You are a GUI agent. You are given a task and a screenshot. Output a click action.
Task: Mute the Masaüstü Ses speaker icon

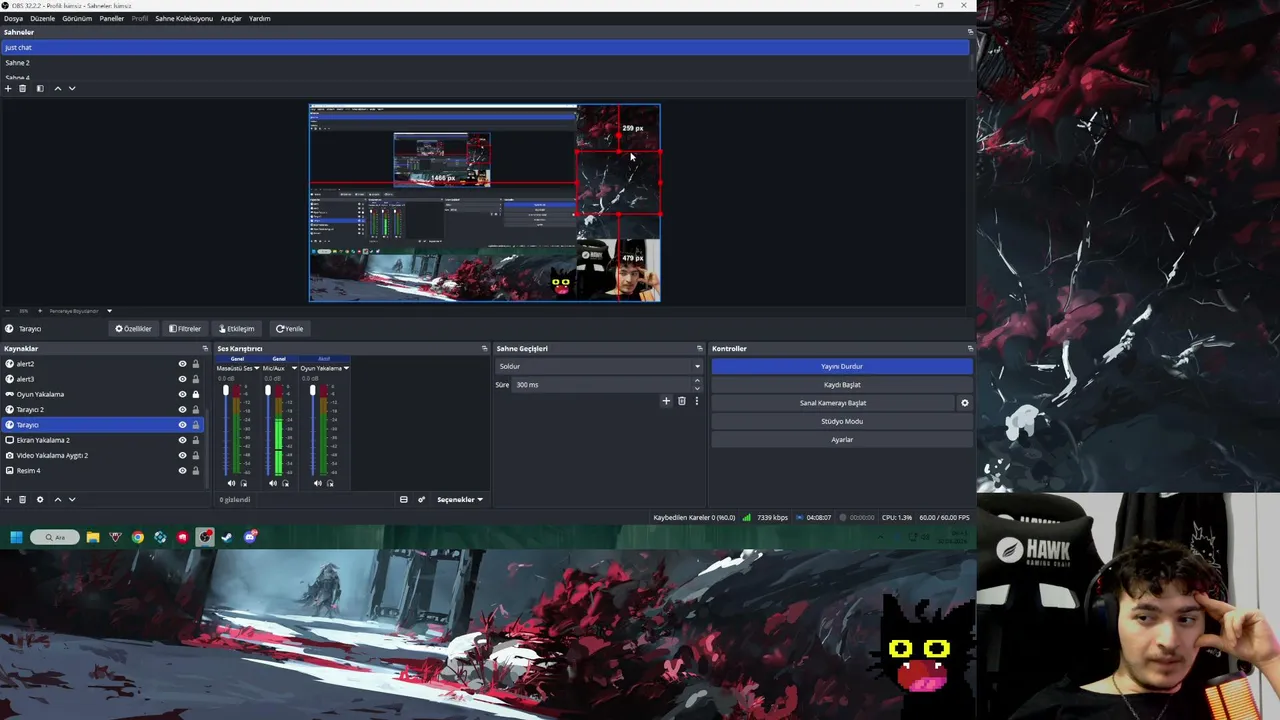click(231, 483)
